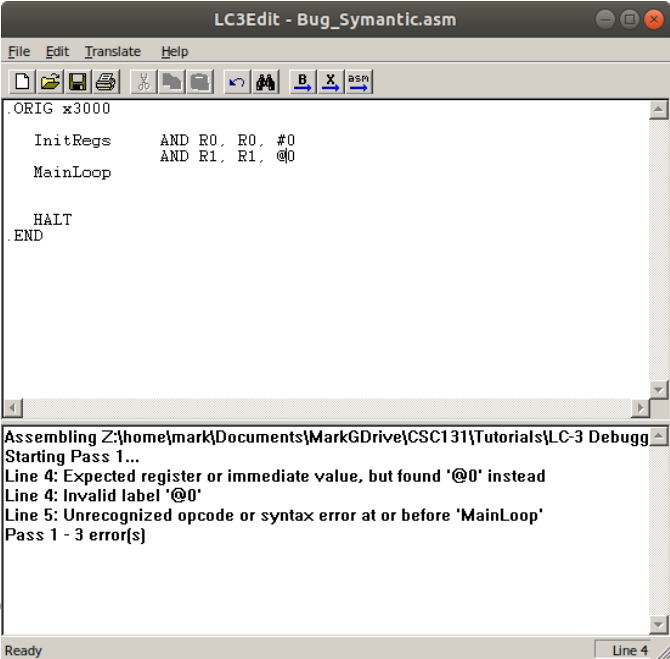670x659 pixels.
Task: Click the editor horizontal scroll right arrow
Action: click(x=640, y=408)
